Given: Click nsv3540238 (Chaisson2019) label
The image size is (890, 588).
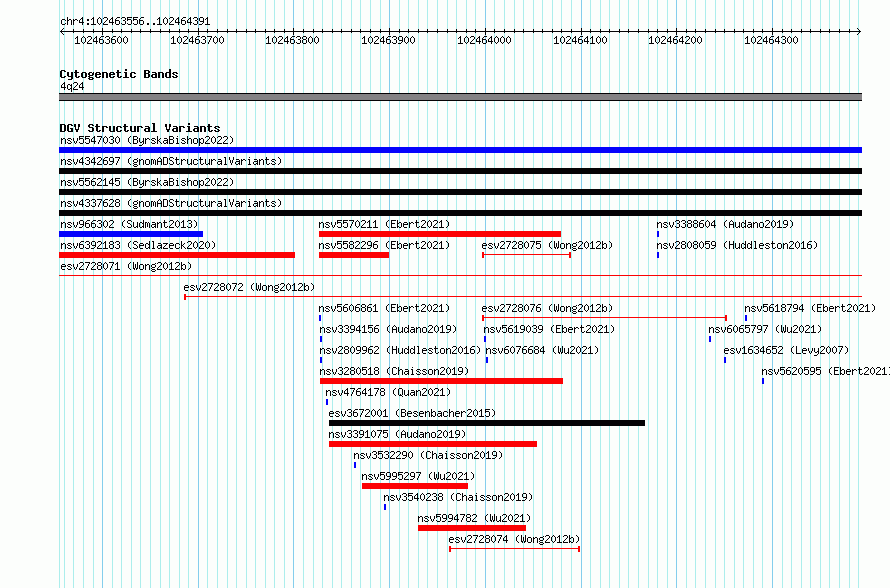Looking at the screenshot, I should (458, 497).
